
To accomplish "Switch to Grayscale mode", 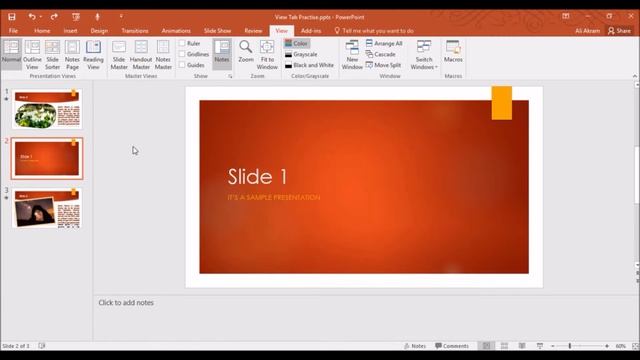I will coord(301,54).
